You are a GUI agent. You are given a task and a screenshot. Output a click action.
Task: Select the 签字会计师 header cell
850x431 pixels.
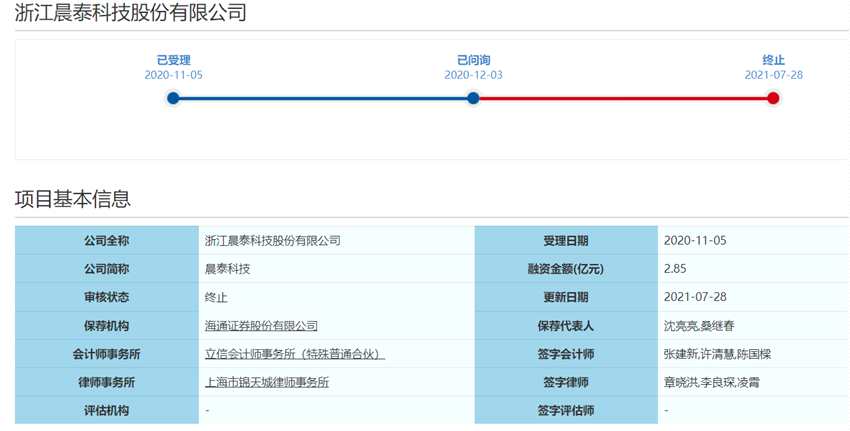(x=566, y=354)
